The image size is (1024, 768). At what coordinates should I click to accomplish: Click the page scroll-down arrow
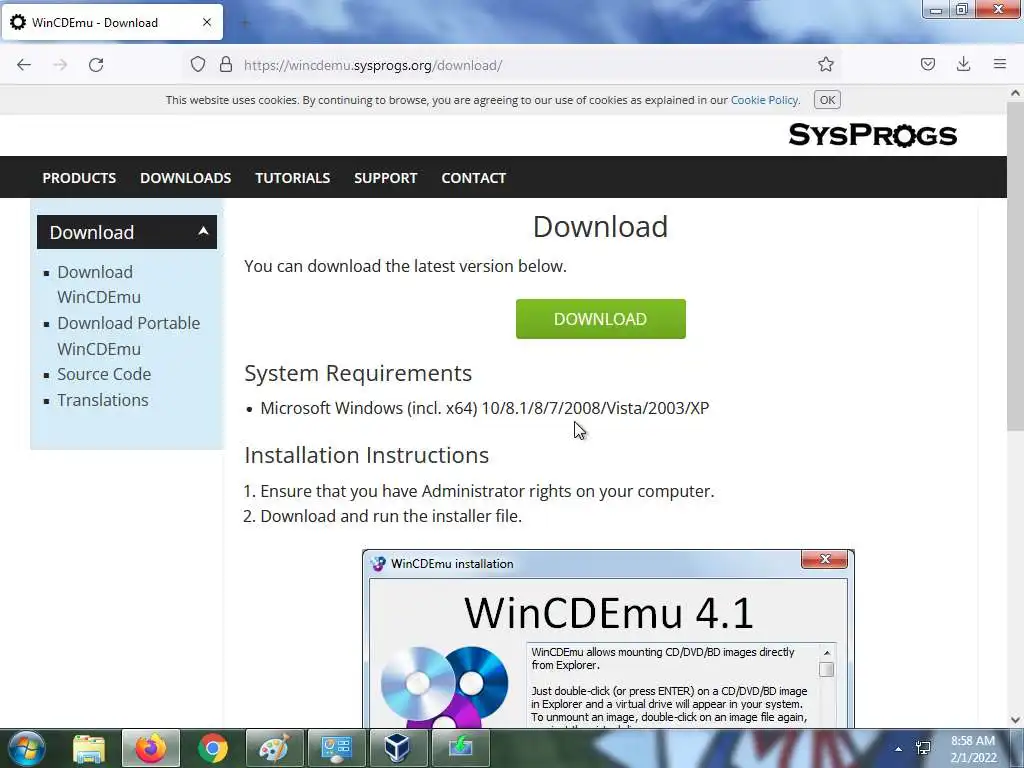(x=1015, y=720)
